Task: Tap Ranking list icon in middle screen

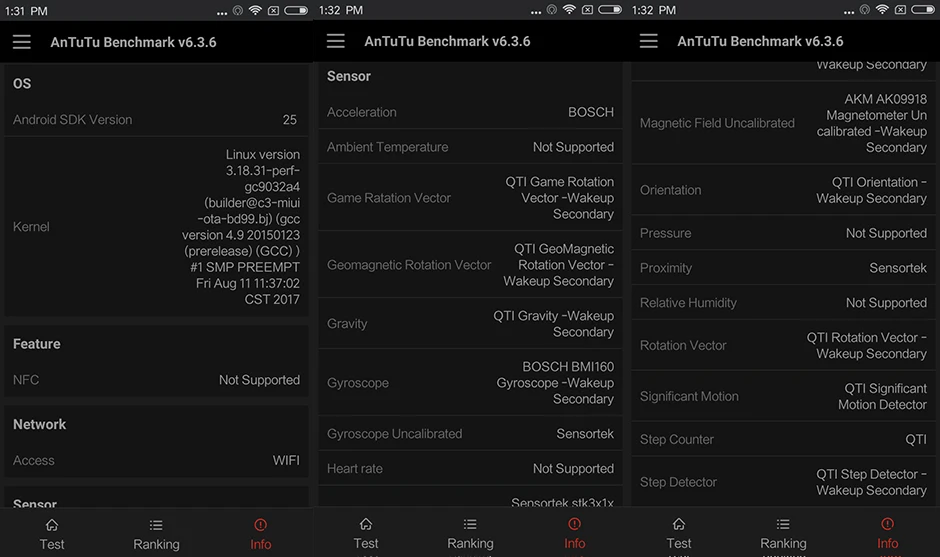Action: click(x=470, y=524)
